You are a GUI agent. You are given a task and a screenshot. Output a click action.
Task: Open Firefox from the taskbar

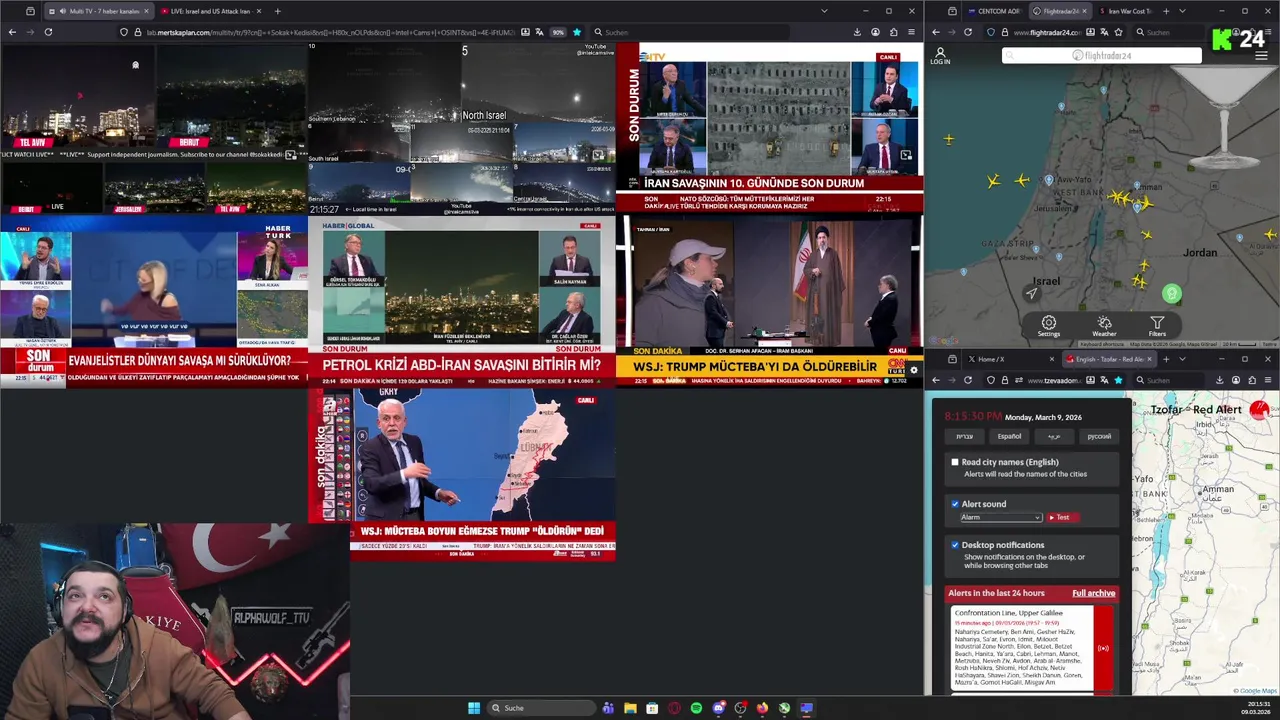[762, 708]
